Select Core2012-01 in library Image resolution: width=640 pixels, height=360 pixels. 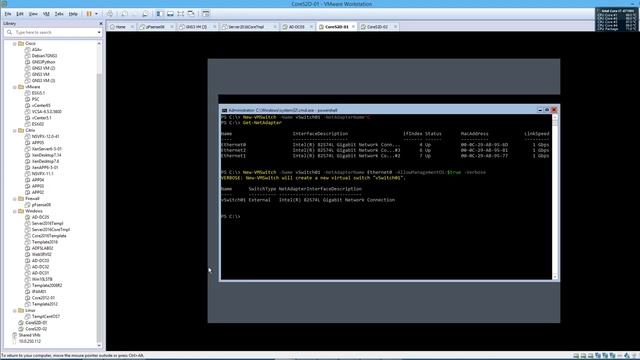[43, 298]
